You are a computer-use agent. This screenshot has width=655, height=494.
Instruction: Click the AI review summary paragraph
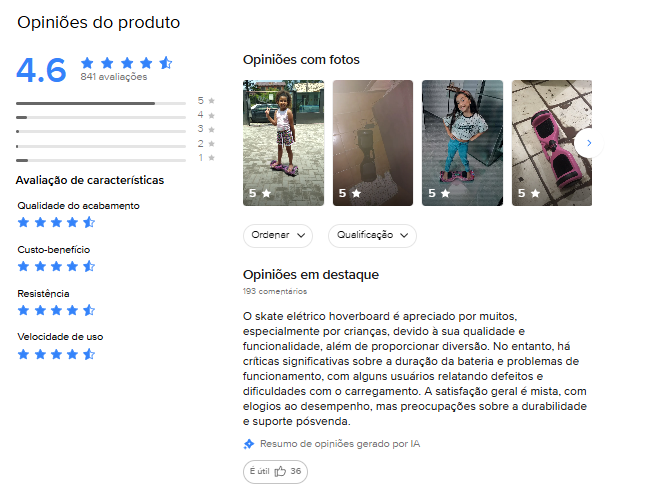click(x=415, y=369)
